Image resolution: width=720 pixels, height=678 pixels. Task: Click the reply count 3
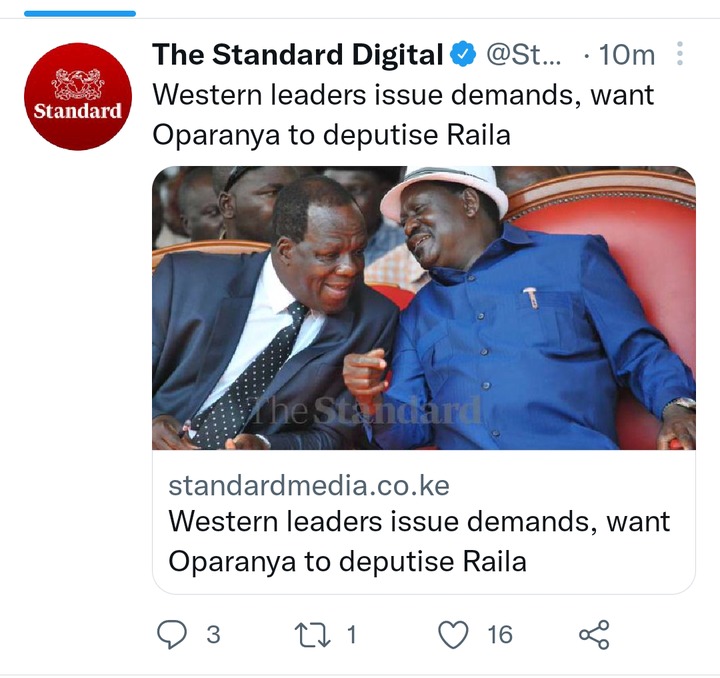click(213, 635)
